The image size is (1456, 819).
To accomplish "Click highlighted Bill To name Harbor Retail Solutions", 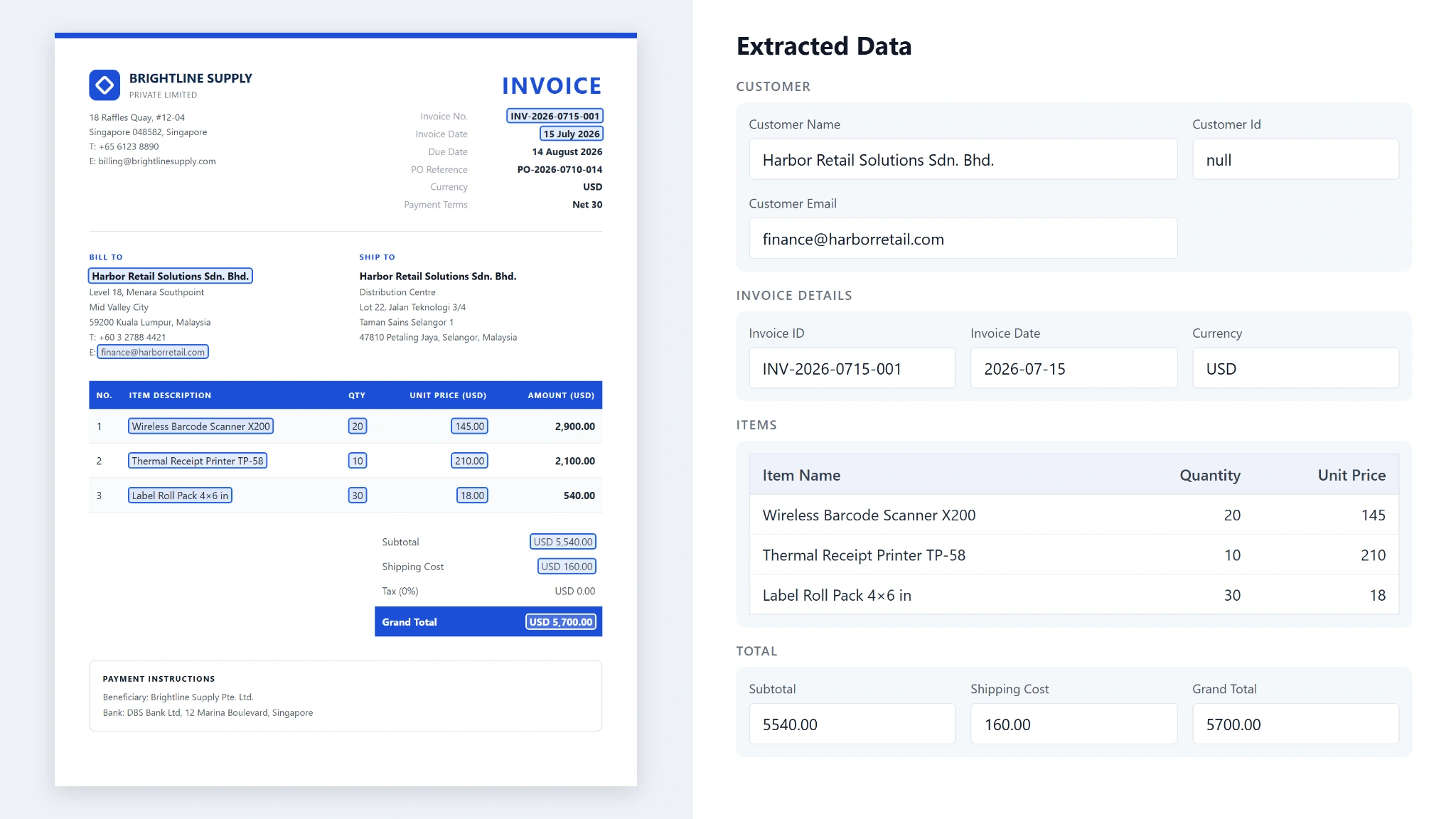I will point(170,276).
